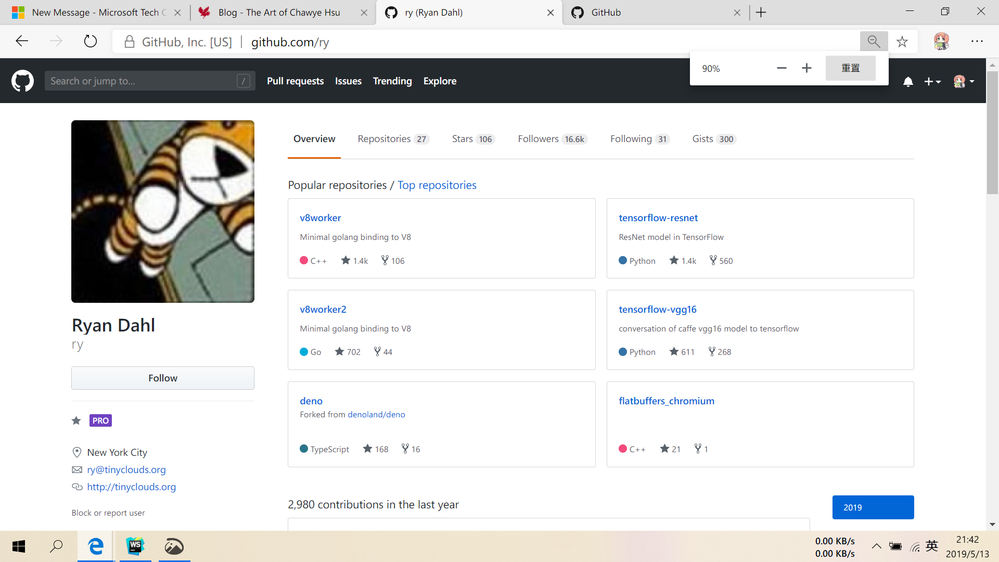Open Explore in header
This screenshot has height=562, width=999.
[x=440, y=81]
